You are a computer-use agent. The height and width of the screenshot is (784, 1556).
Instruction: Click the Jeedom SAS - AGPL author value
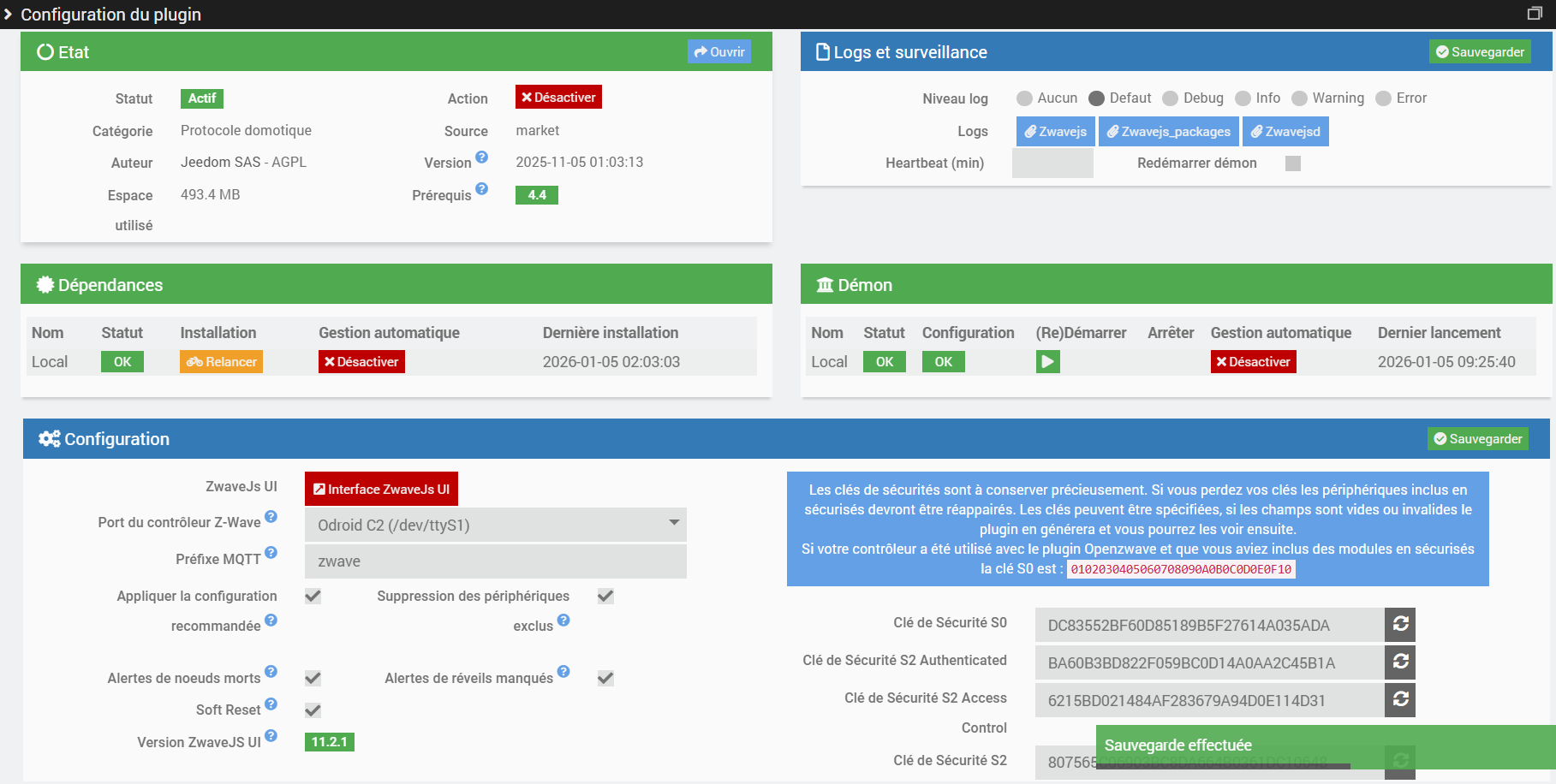coord(243,162)
